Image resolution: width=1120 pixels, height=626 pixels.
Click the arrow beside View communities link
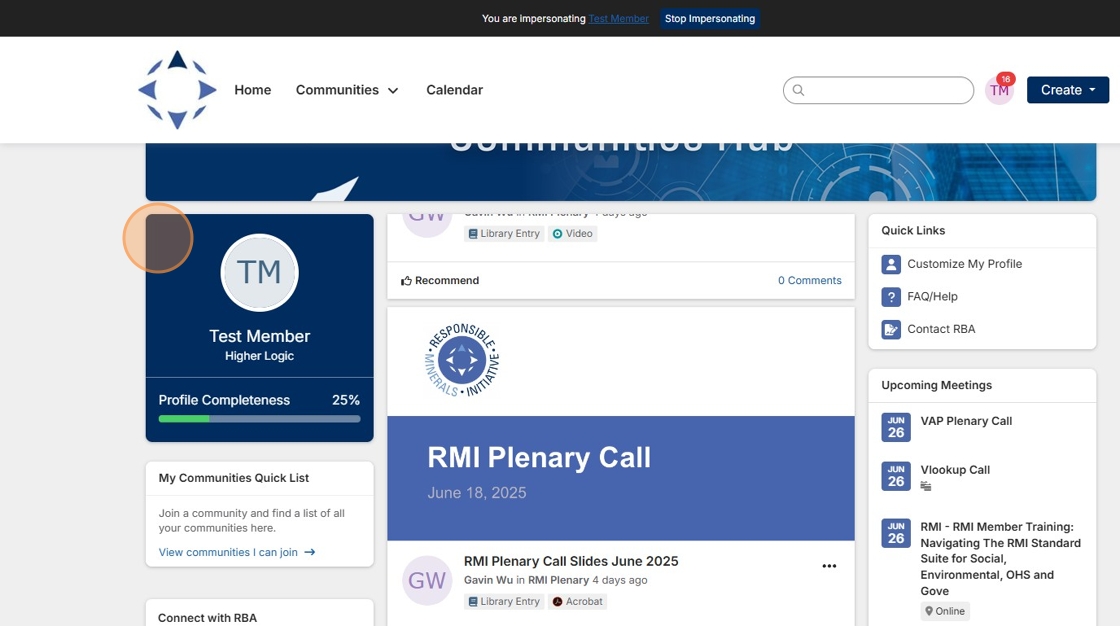[x=309, y=552]
